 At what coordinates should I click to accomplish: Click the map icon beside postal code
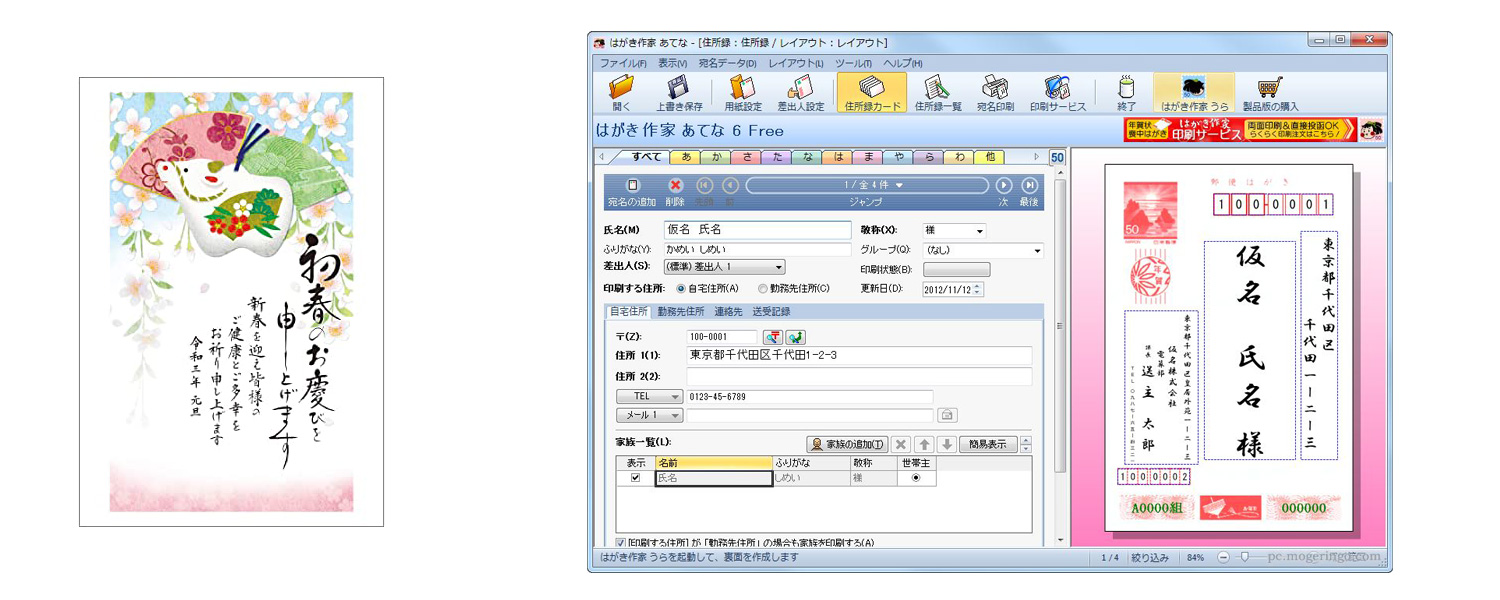(795, 337)
